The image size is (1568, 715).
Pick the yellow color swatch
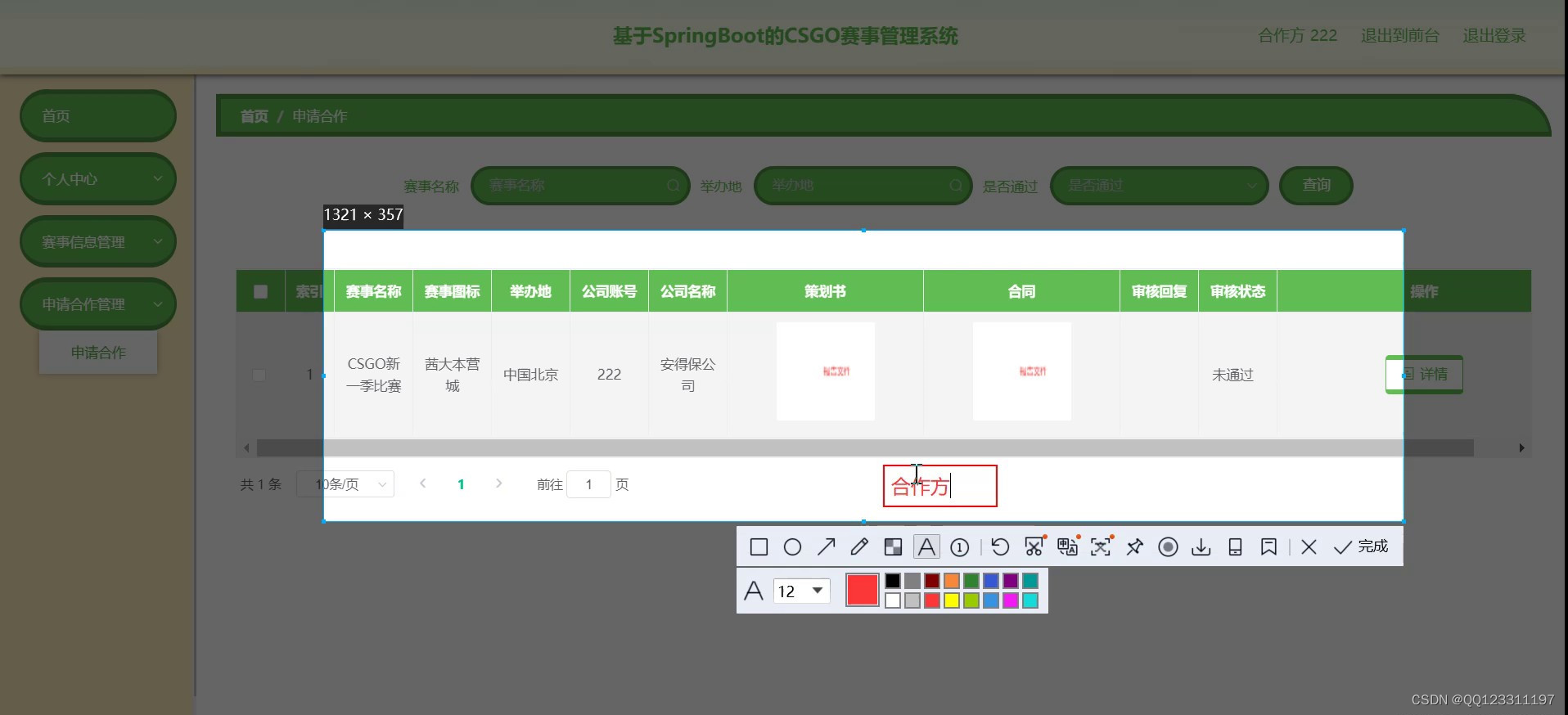[952, 600]
